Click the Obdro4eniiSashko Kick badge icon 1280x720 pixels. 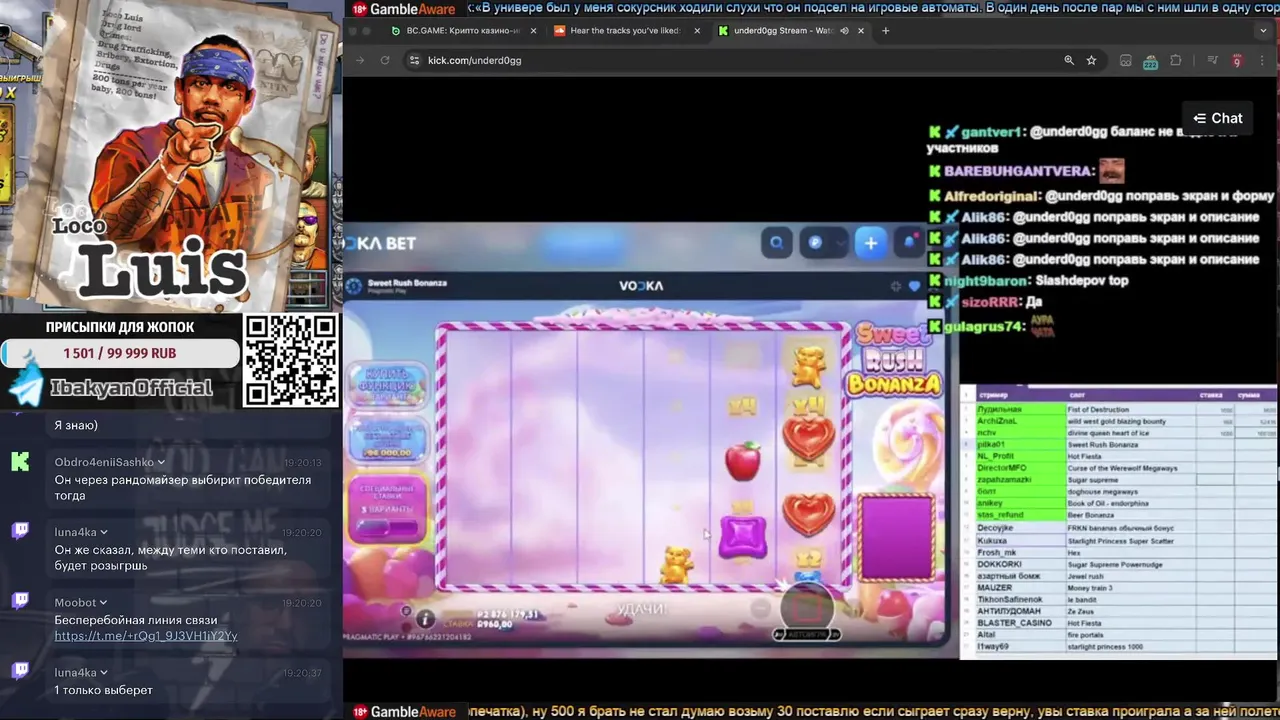(20, 461)
